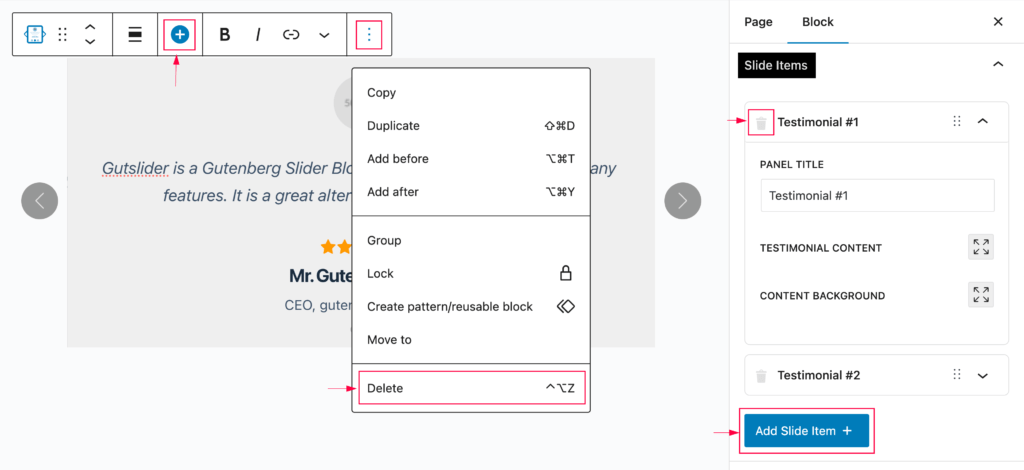Collapse the Slide Items section
1024x470 pixels.
coord(997,65)
